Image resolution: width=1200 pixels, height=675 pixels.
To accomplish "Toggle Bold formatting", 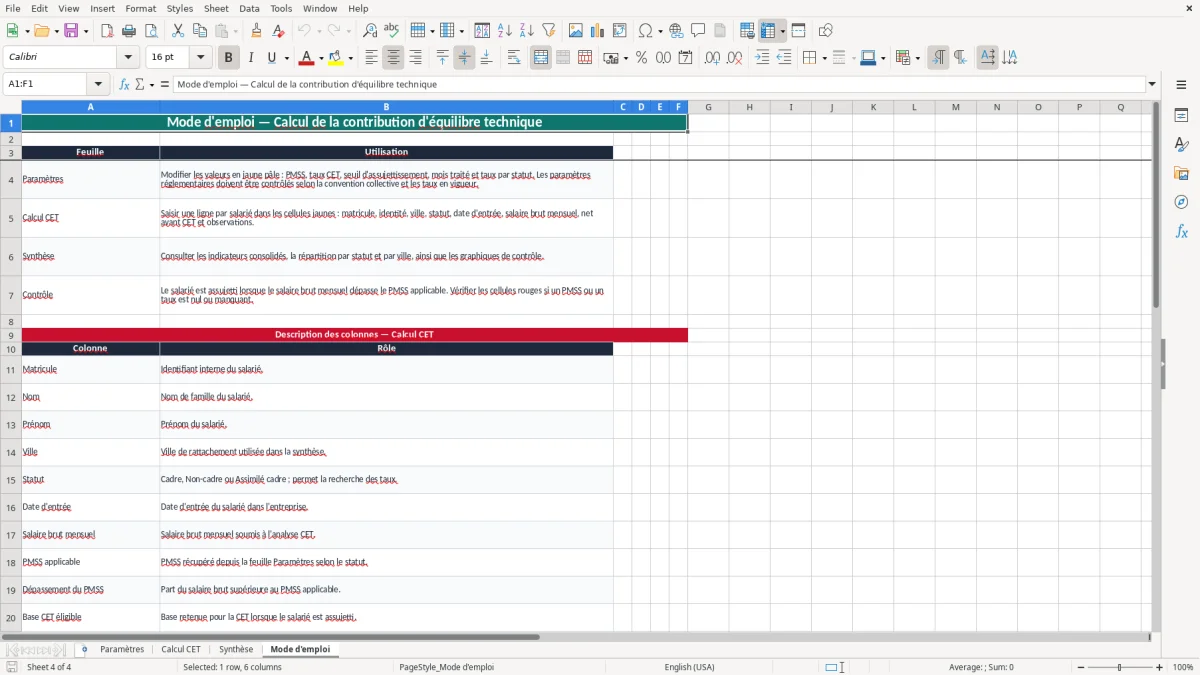I will [228, 58].
